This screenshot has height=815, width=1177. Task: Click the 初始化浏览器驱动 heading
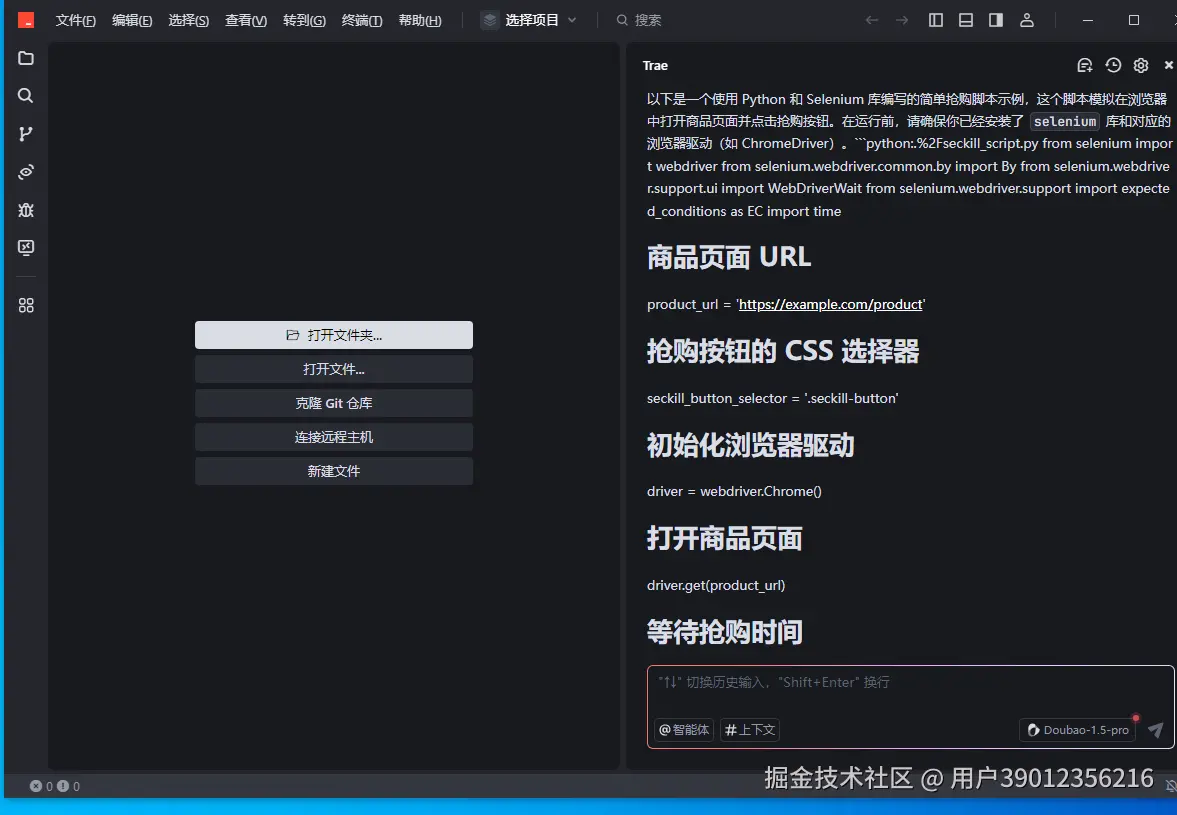click(x=751, y=445)
